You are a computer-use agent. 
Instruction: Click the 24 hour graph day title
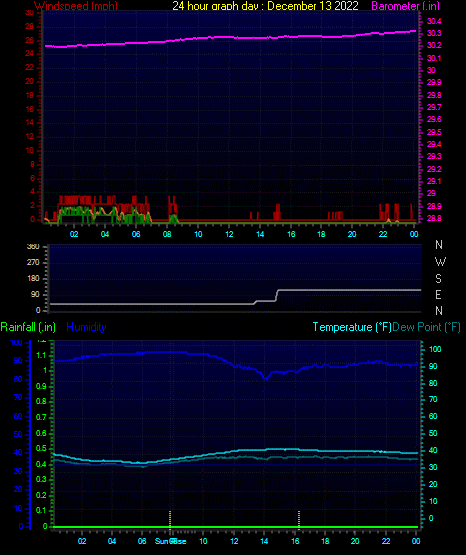pyautogui.click(x=265, y=6)
